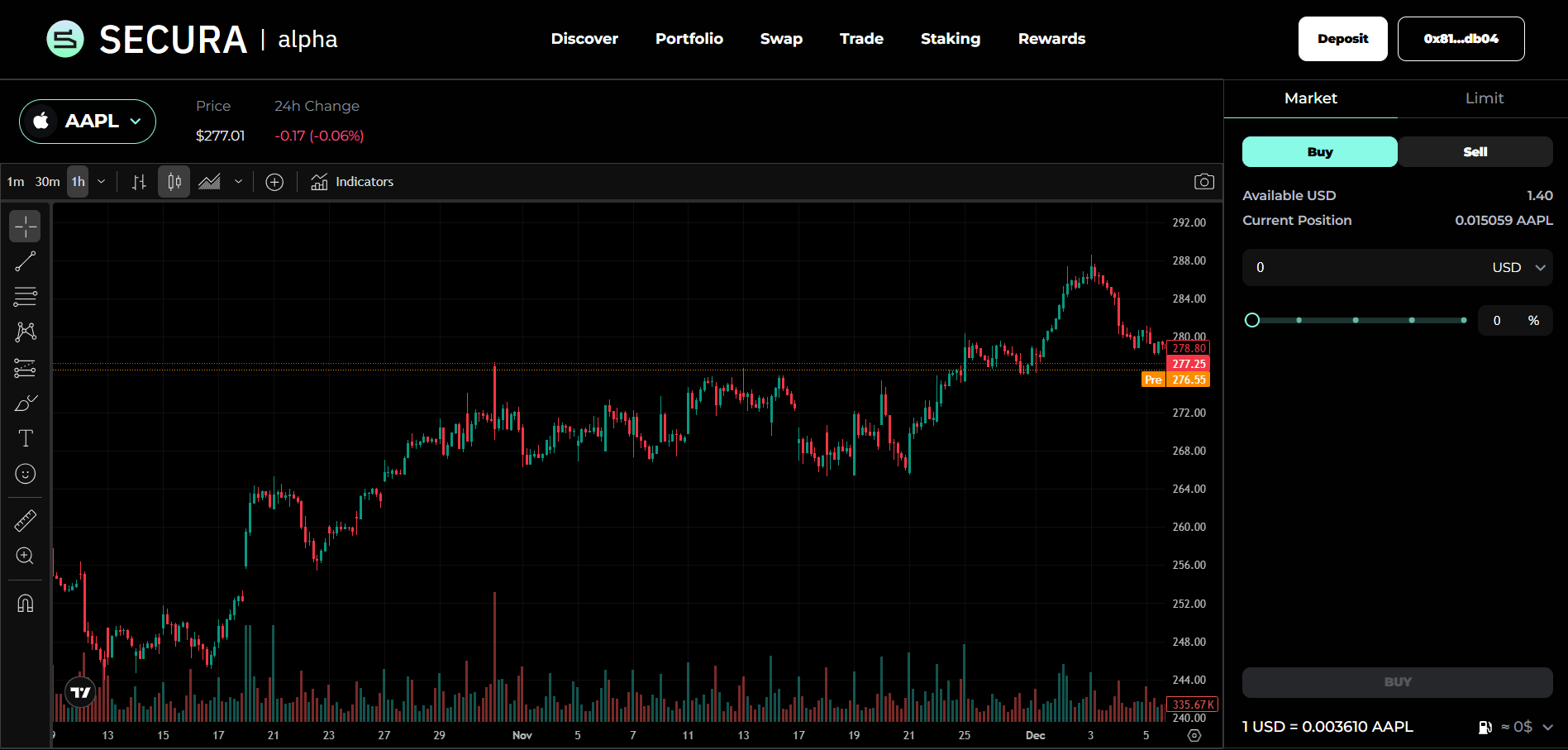This screenshot has height=750, width=1568.
Task: Open the 0x81...db04 wallet menu
Action: (1461, 39)
